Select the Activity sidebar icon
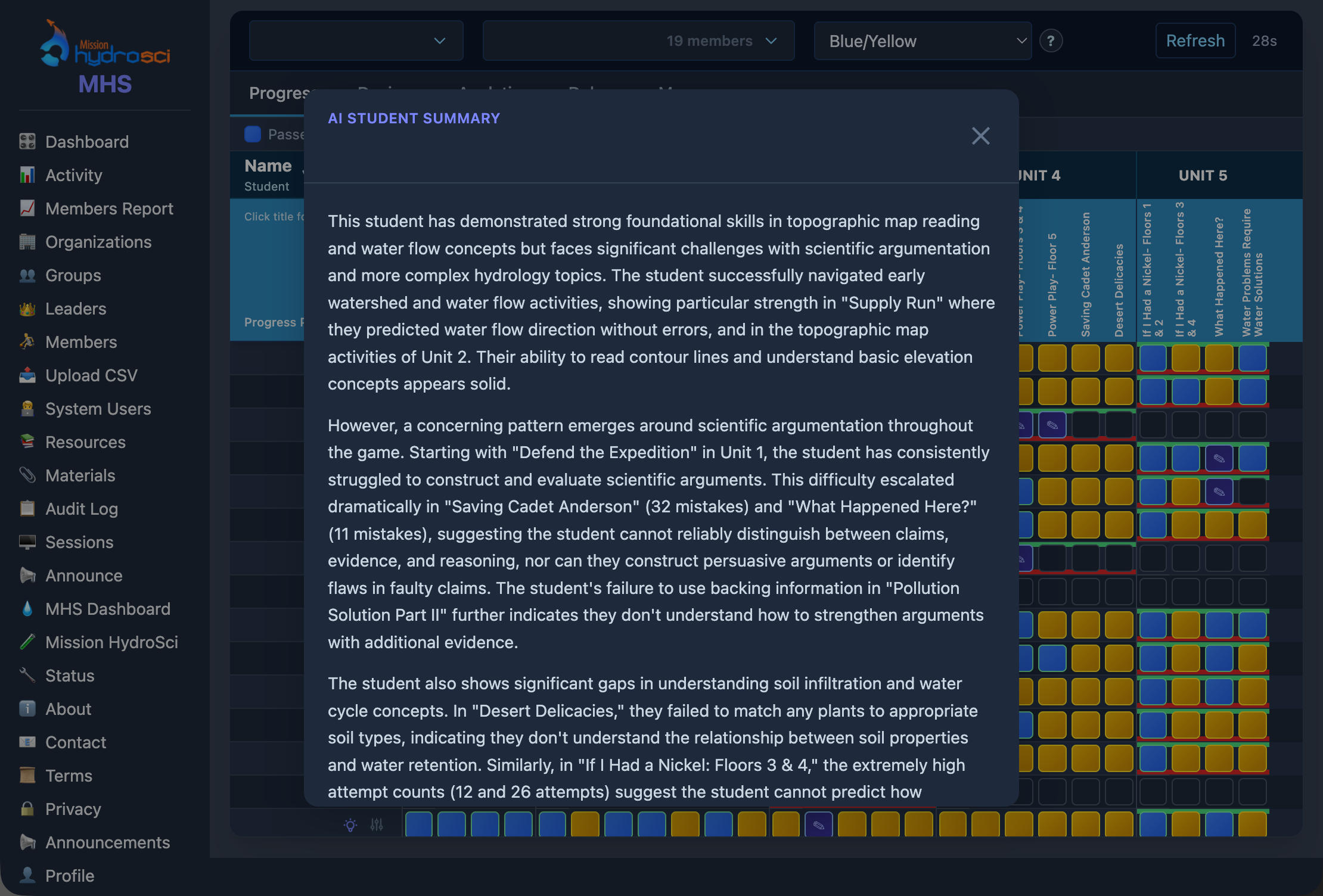Screen dimensions: 1323x896 click(x=28, y=175)
